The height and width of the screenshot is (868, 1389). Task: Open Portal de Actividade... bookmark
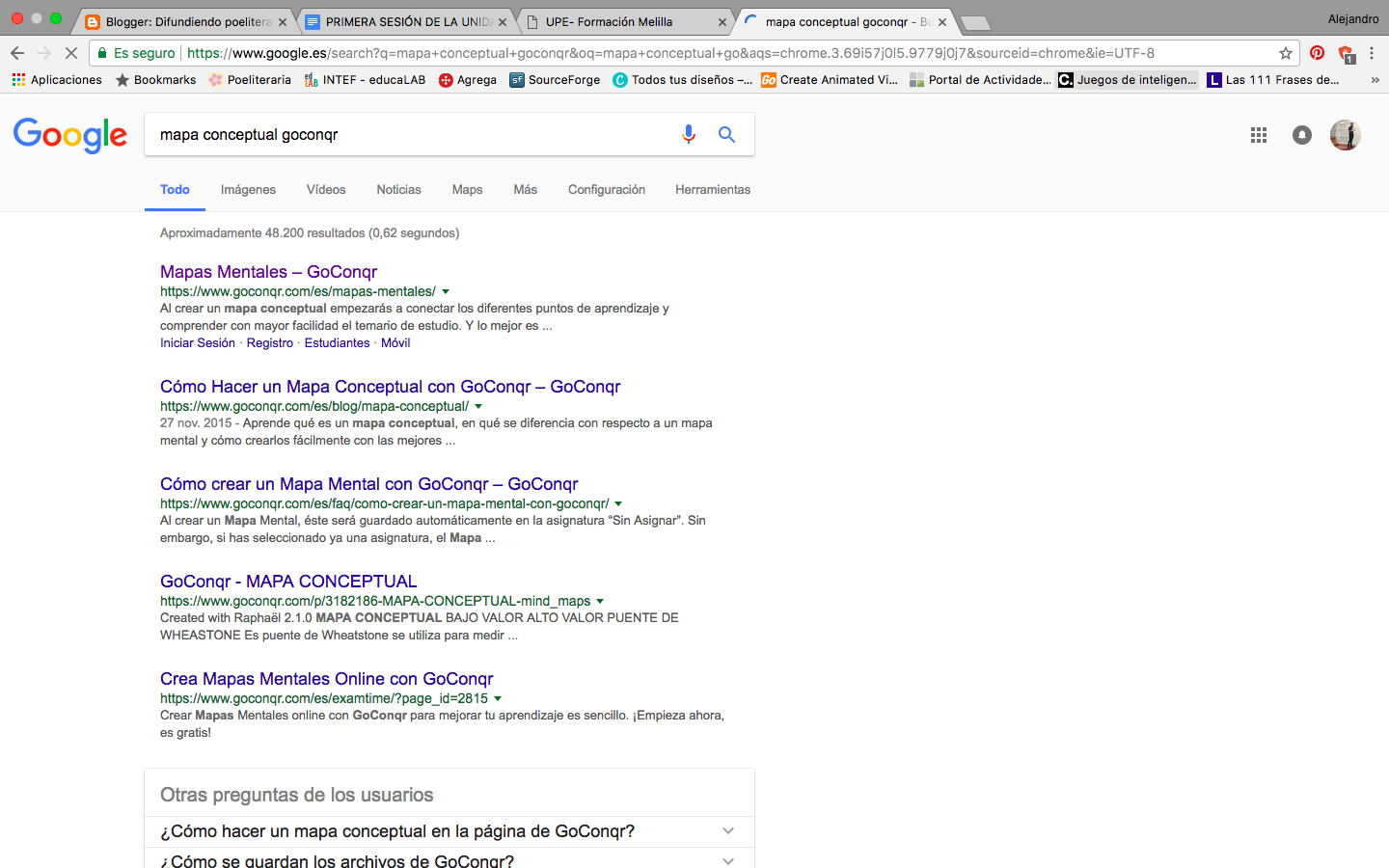point(980,80)
